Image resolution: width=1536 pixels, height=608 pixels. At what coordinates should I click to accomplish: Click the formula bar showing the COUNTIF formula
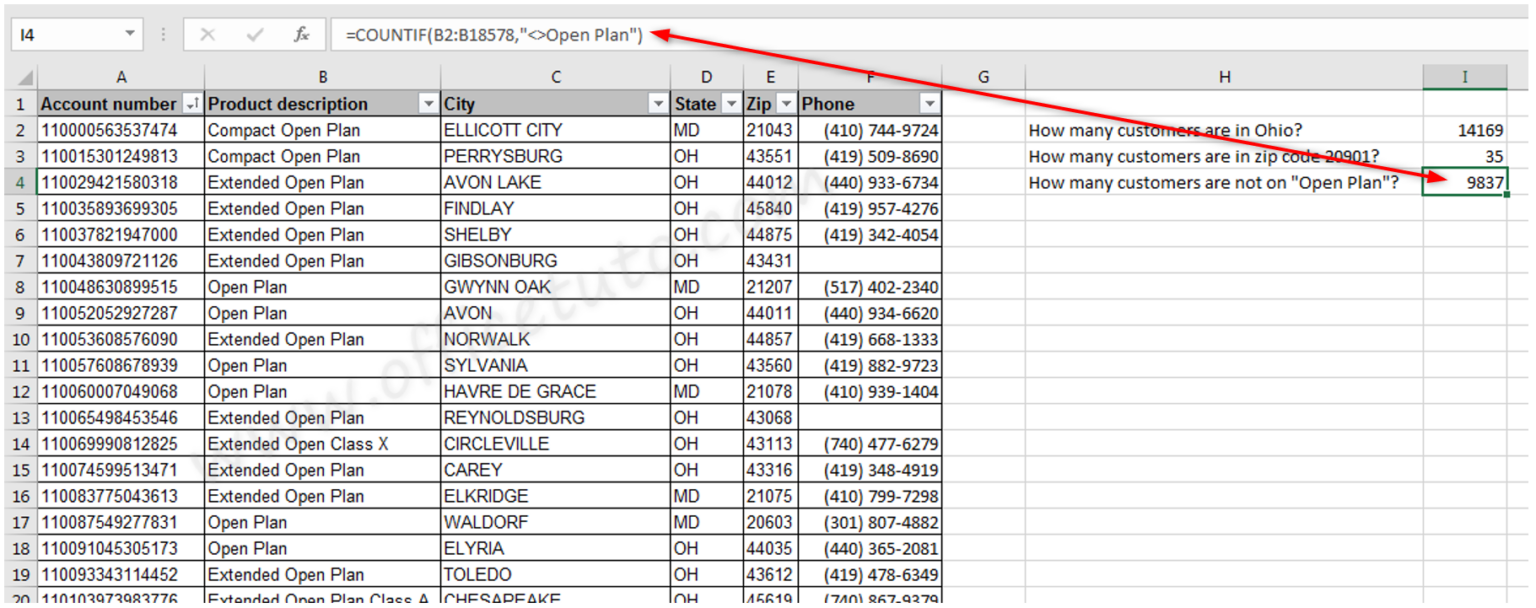500,33
